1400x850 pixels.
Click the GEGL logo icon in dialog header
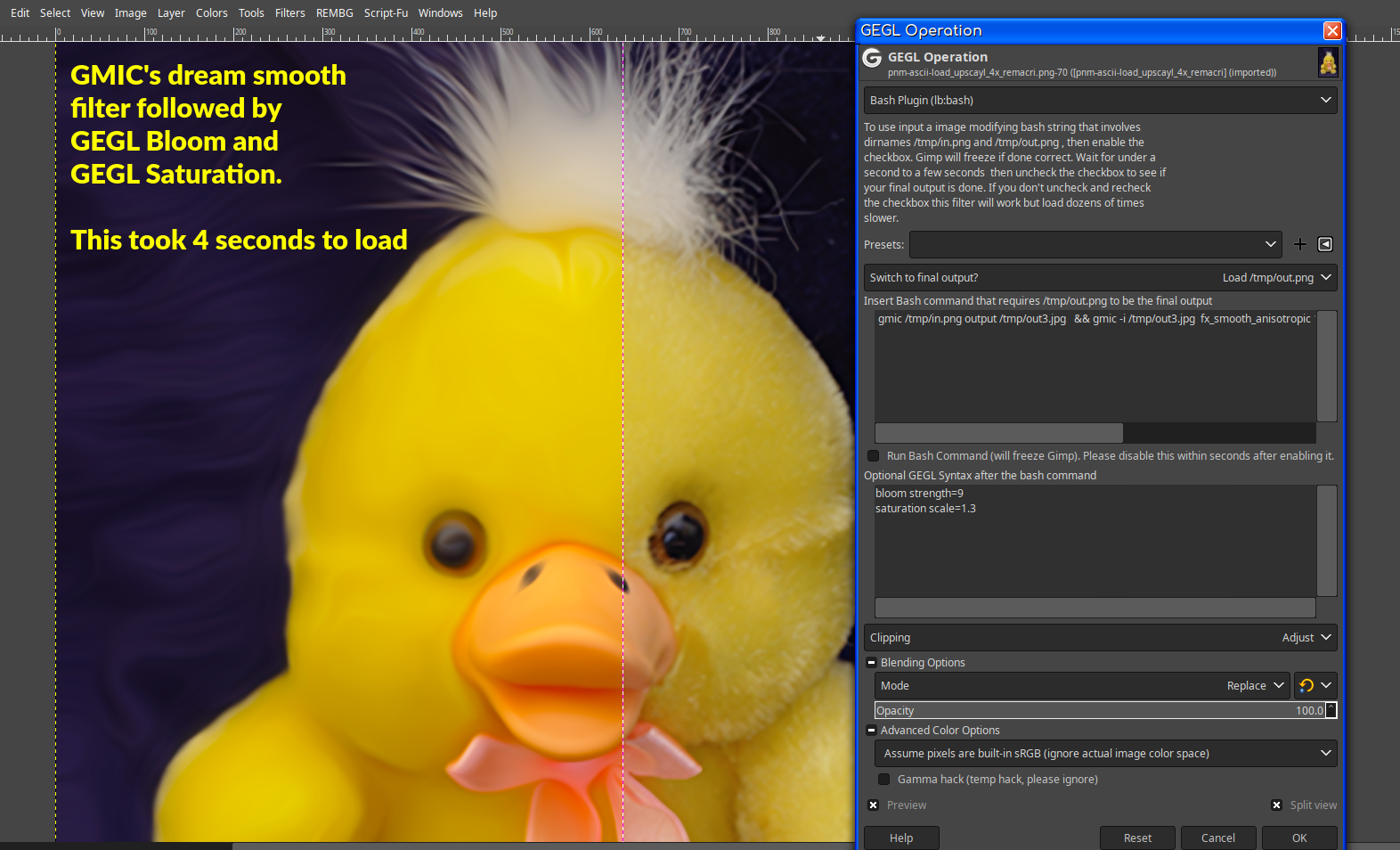click(872, 59)
